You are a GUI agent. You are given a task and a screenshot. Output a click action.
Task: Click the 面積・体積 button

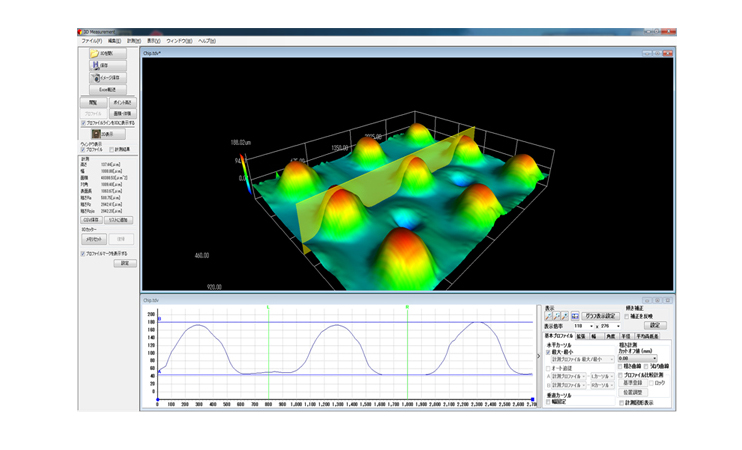[x=123, y=114]
